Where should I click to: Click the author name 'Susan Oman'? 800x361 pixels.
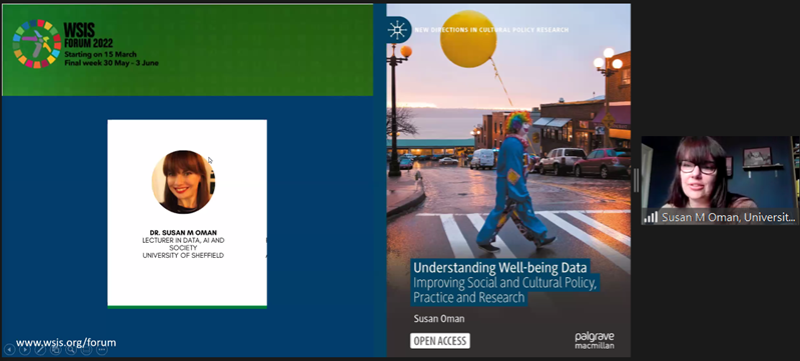[x=439, y=319]
